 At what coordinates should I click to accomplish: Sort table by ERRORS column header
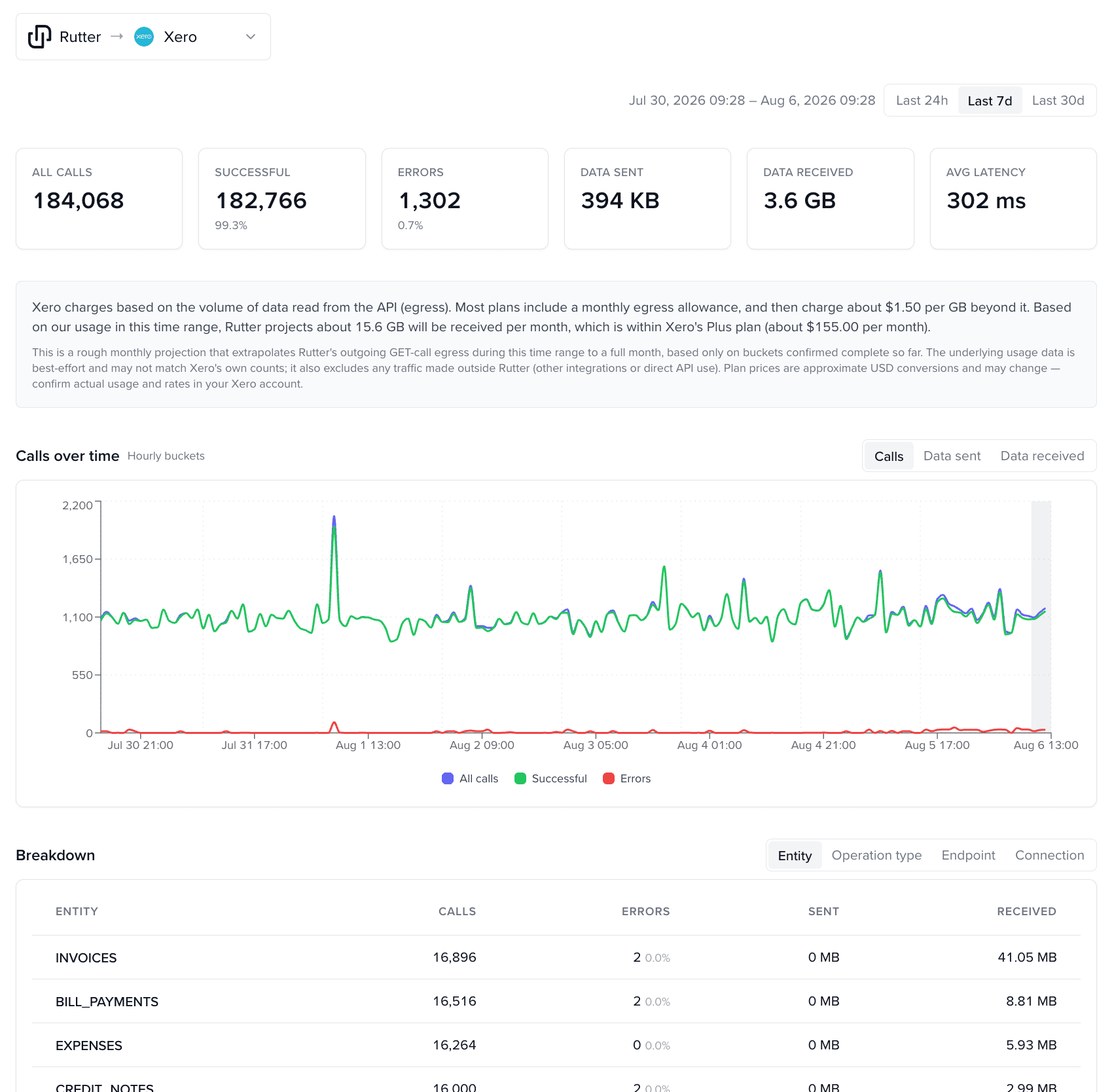tap(645, 911)
